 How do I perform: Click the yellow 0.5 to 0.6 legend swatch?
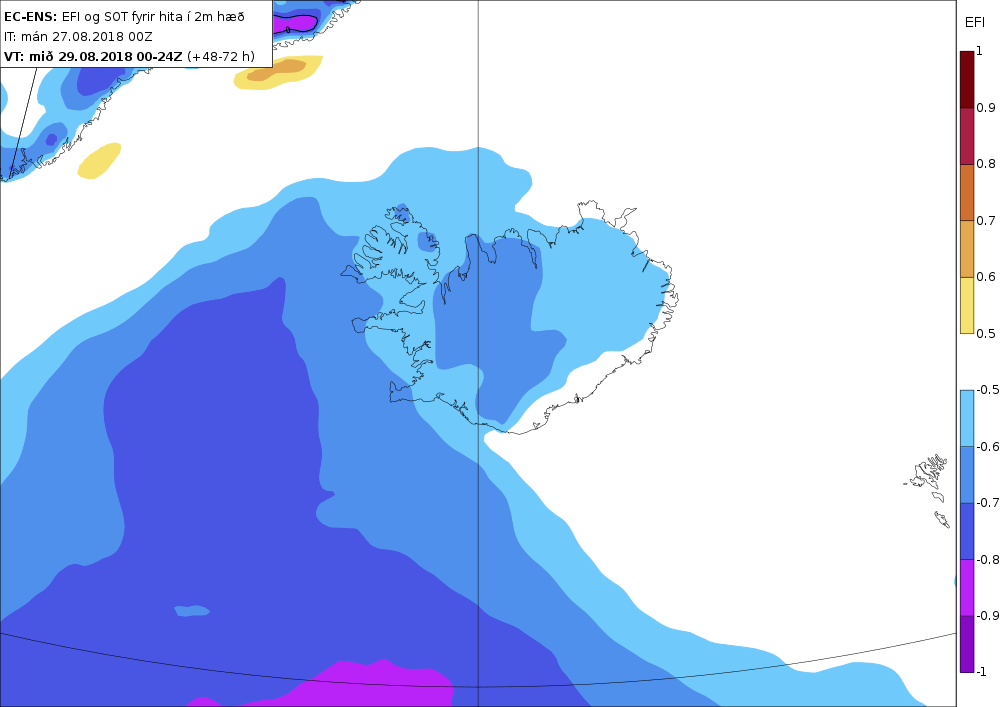pos(967,305)
